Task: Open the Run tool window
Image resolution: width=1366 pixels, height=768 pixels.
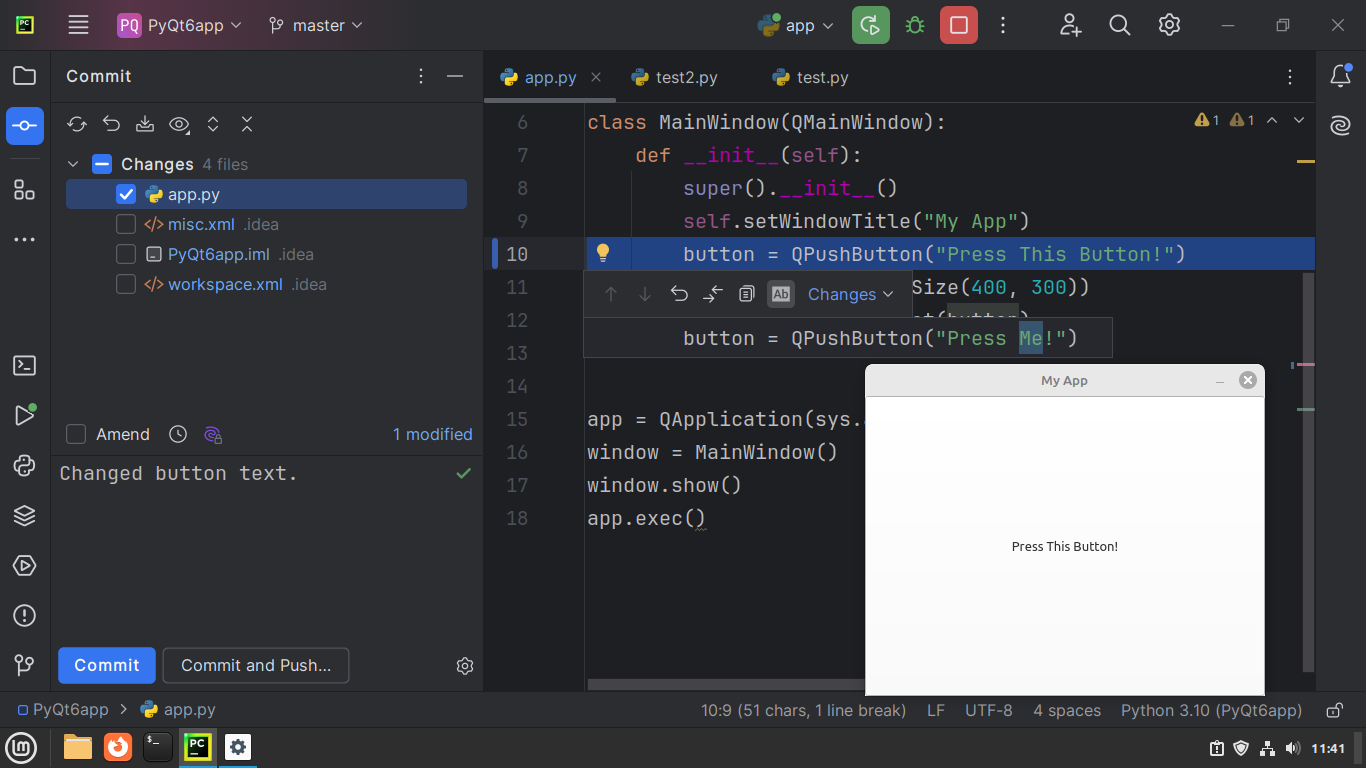Action: point(25,415)
